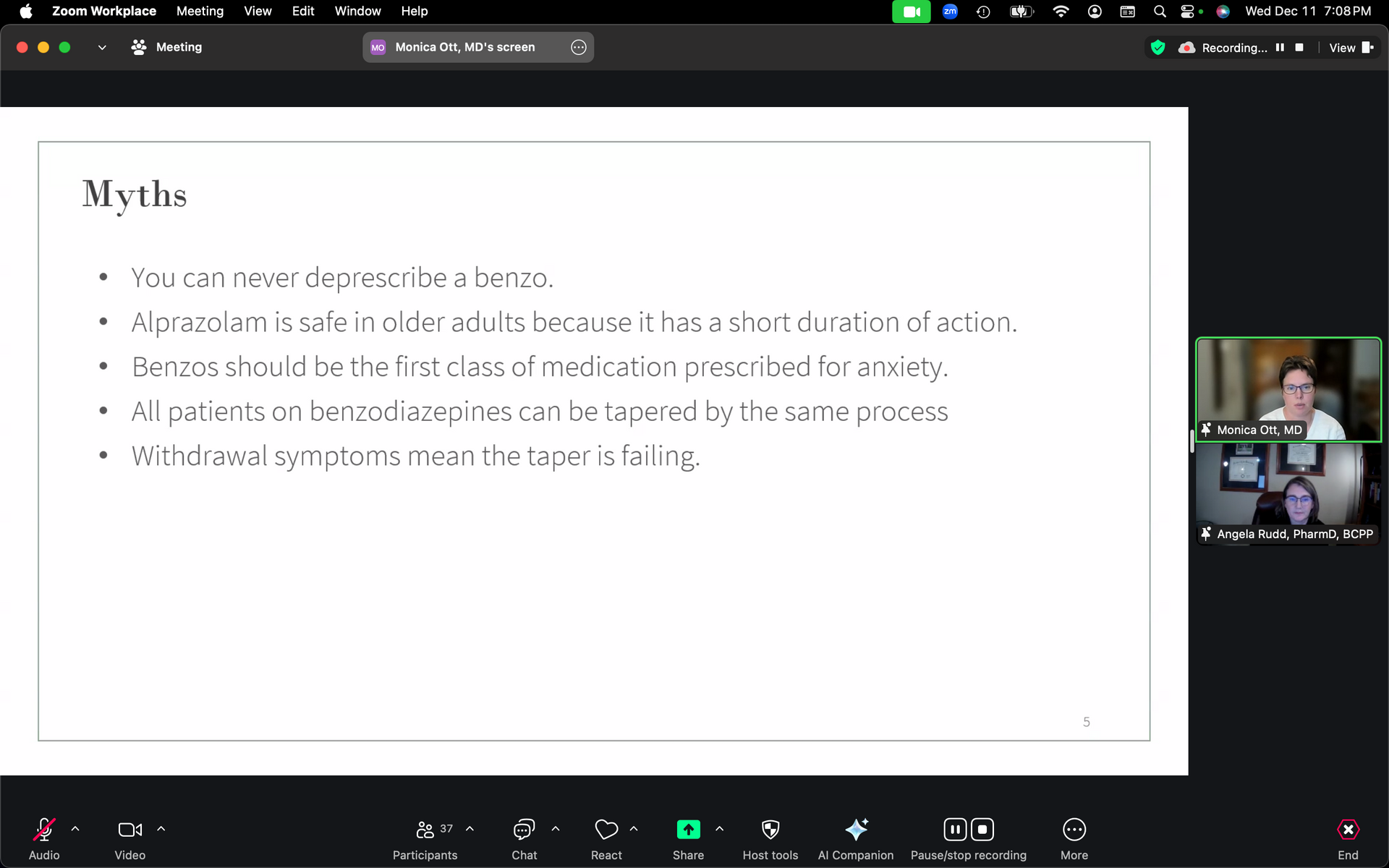Open the AI Companion sparkle icon
The height and width of the screenshot is (868, 1389).
point(856,830)
